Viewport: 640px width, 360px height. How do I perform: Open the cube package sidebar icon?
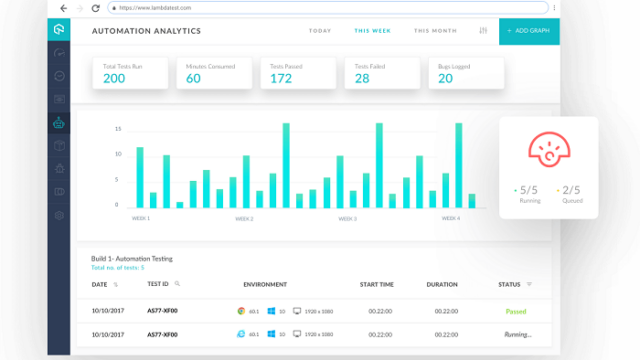[59, 146]
